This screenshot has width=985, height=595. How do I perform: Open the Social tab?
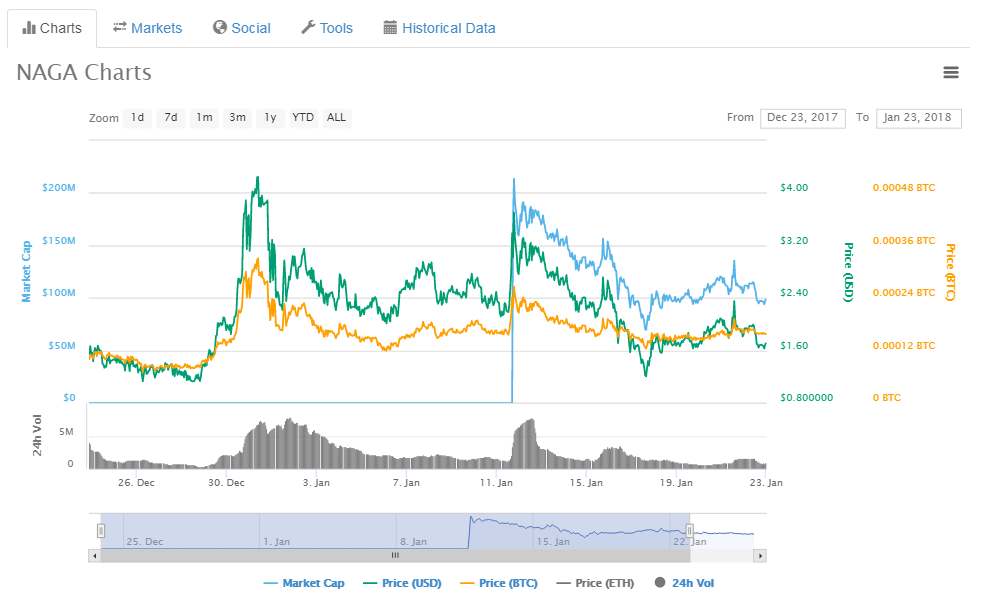point(242,28)
